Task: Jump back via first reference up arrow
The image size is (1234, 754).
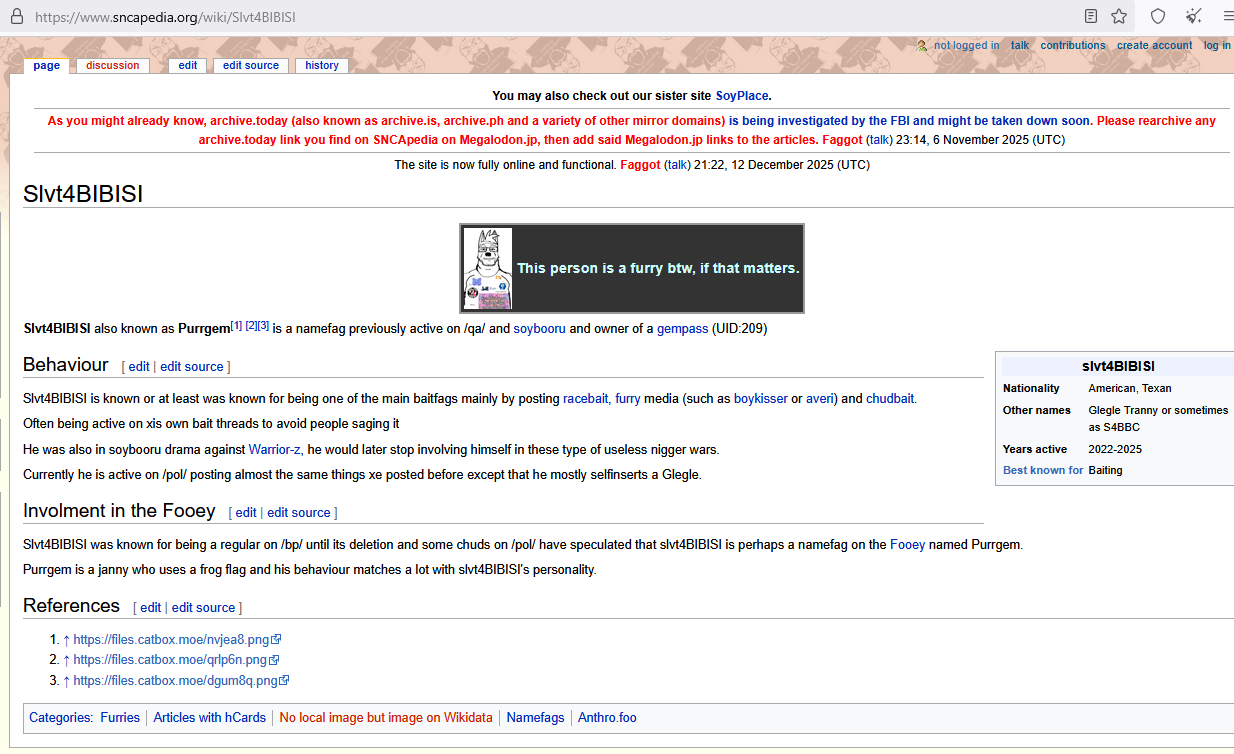Action: (66, 639)
